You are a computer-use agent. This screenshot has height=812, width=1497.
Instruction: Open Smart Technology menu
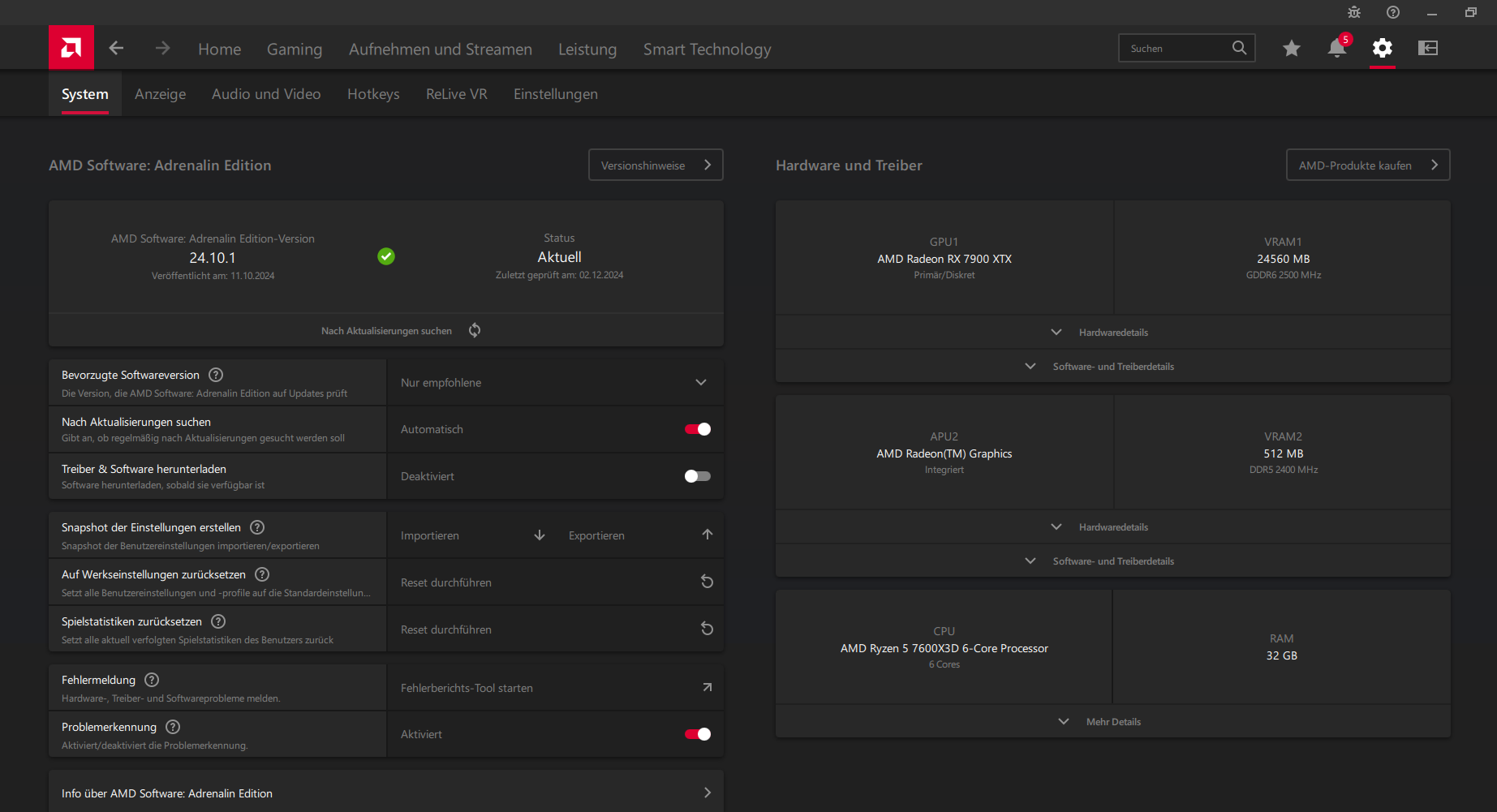tap(708, 49)
